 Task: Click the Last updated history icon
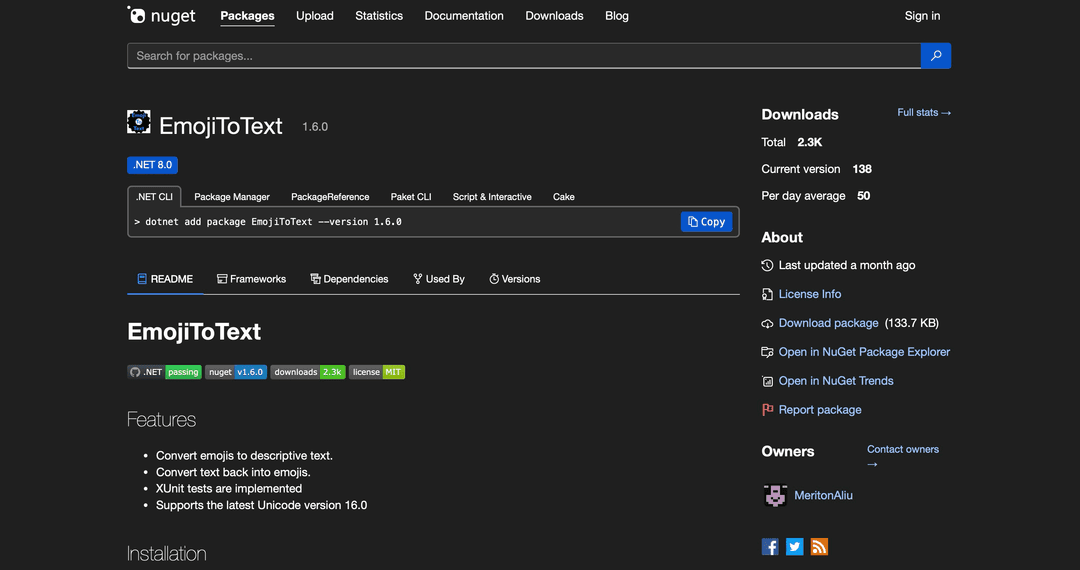pos(767,265)
